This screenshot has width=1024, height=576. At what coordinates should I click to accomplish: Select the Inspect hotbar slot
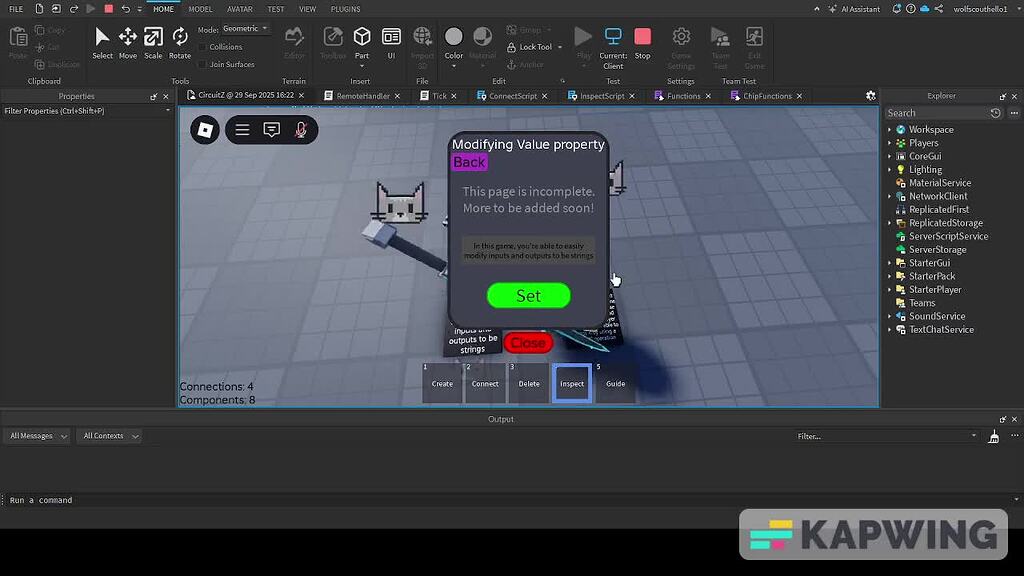point(572,383)
